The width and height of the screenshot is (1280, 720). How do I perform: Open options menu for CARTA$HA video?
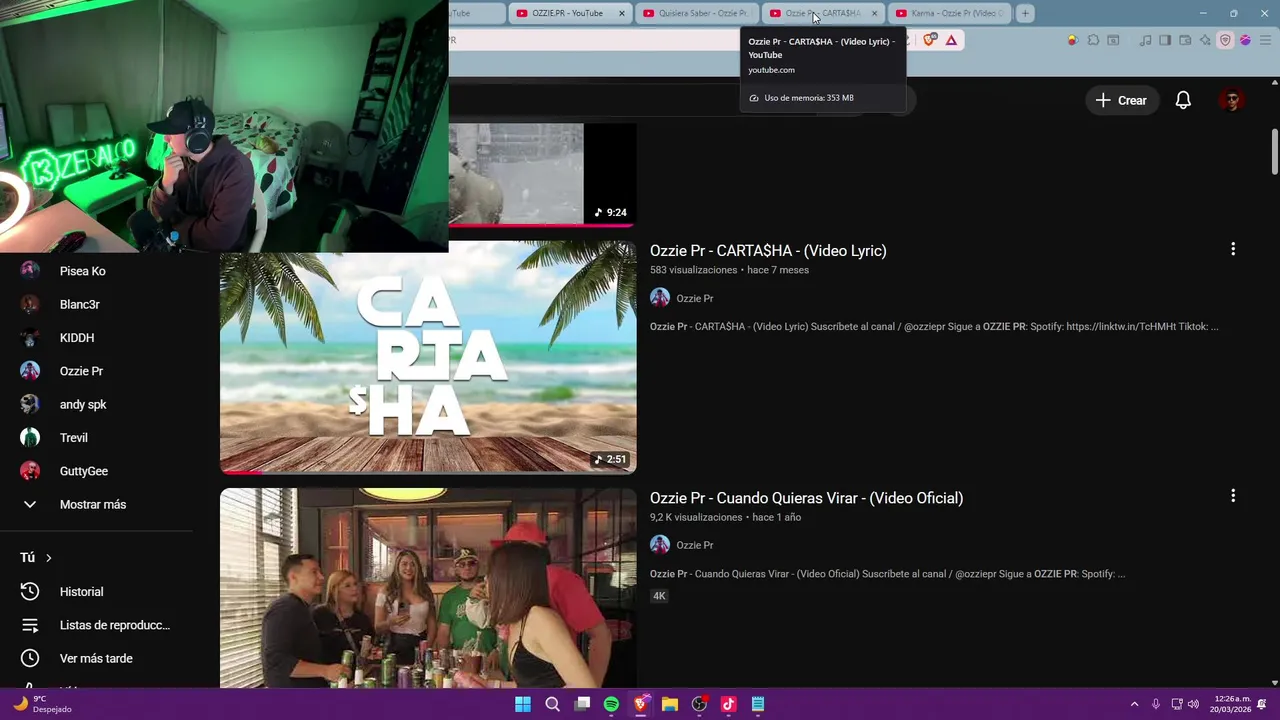(x=1233, y=249)
